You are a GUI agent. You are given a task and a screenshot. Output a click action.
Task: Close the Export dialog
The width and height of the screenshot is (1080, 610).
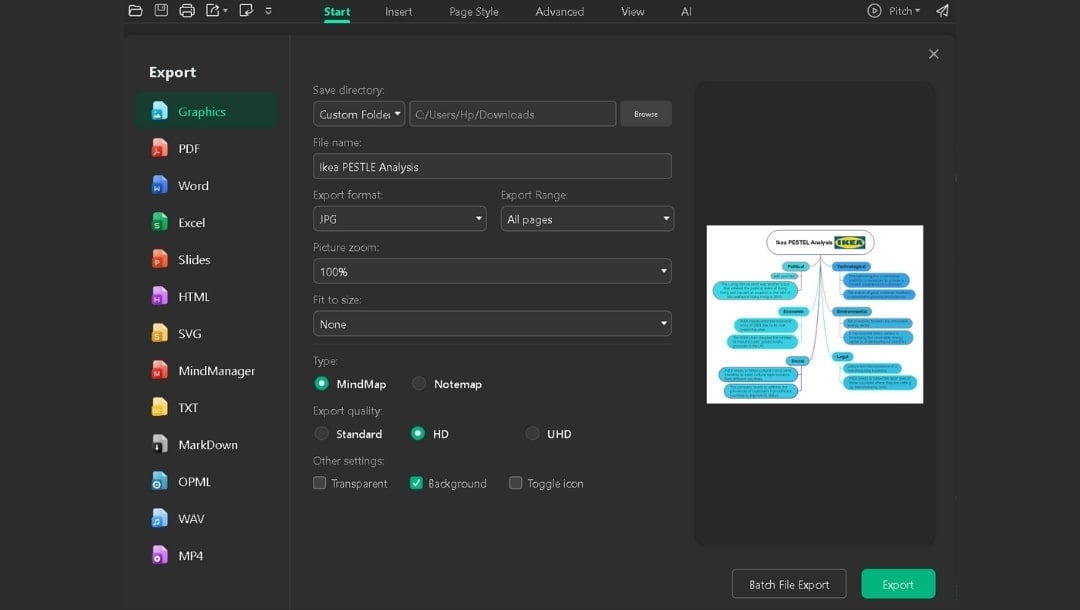pyautogui.click(x=933, y=54)
